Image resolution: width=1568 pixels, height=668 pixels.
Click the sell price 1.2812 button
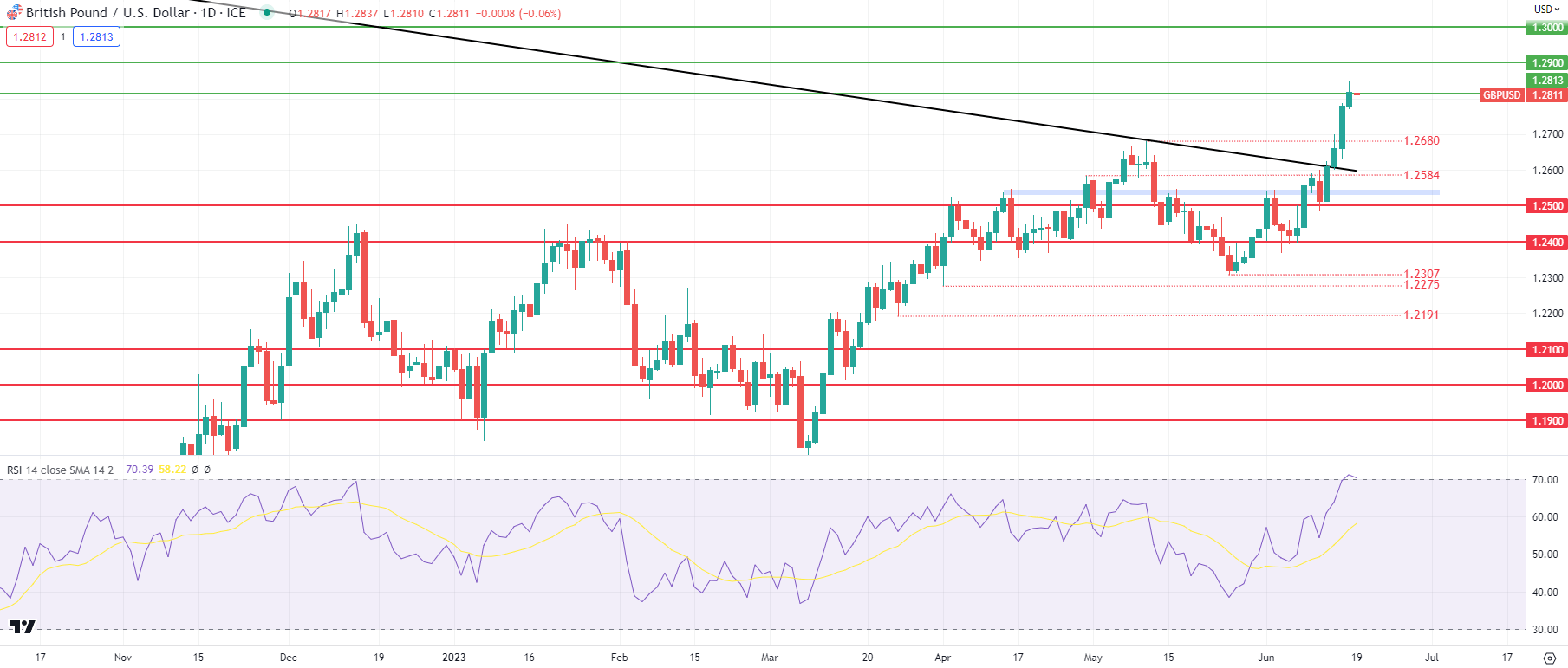point(29,36)
